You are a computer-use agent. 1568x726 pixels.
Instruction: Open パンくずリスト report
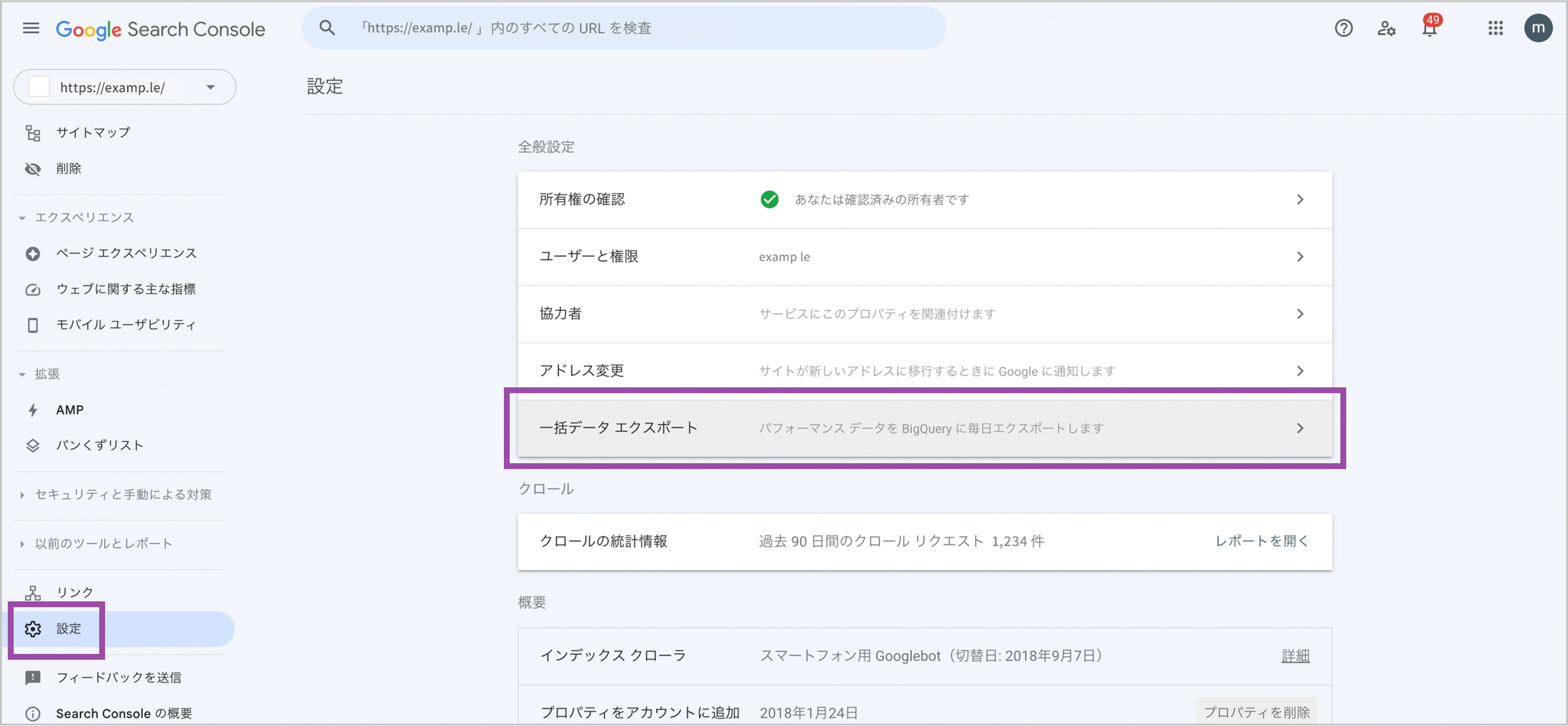100,445
